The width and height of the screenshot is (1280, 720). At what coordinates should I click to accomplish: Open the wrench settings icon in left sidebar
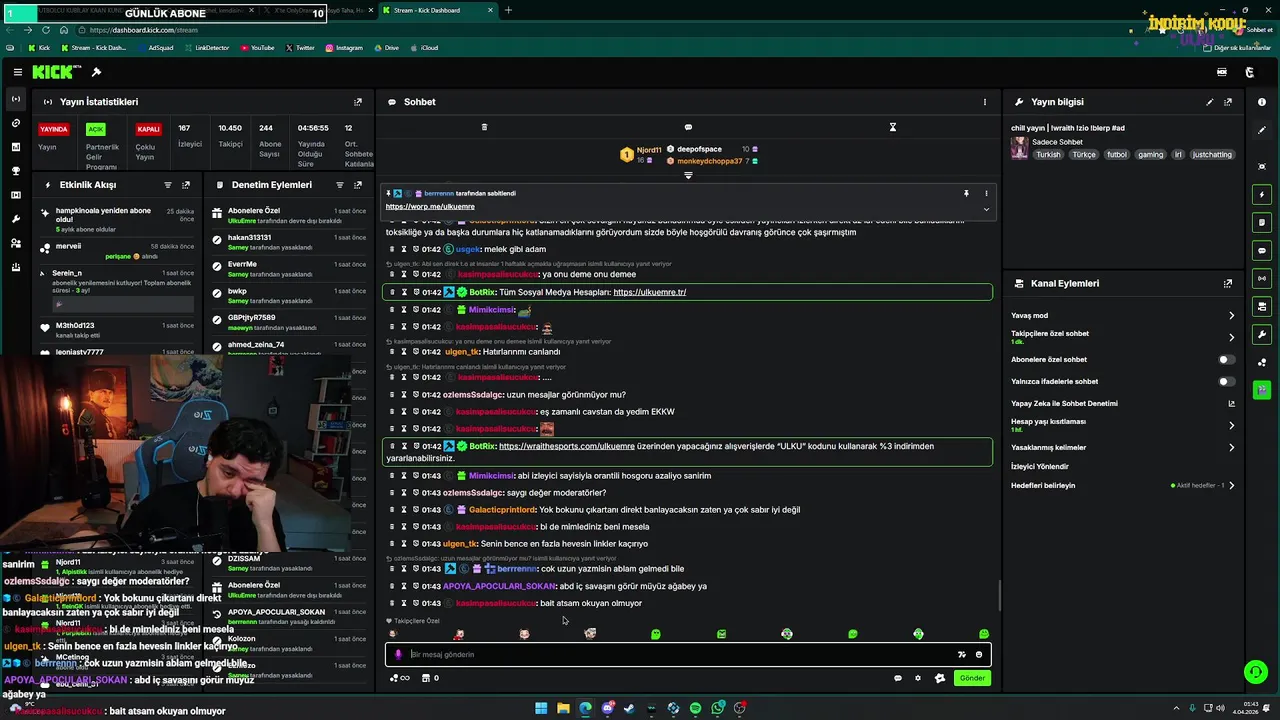(x=15, y=219)
